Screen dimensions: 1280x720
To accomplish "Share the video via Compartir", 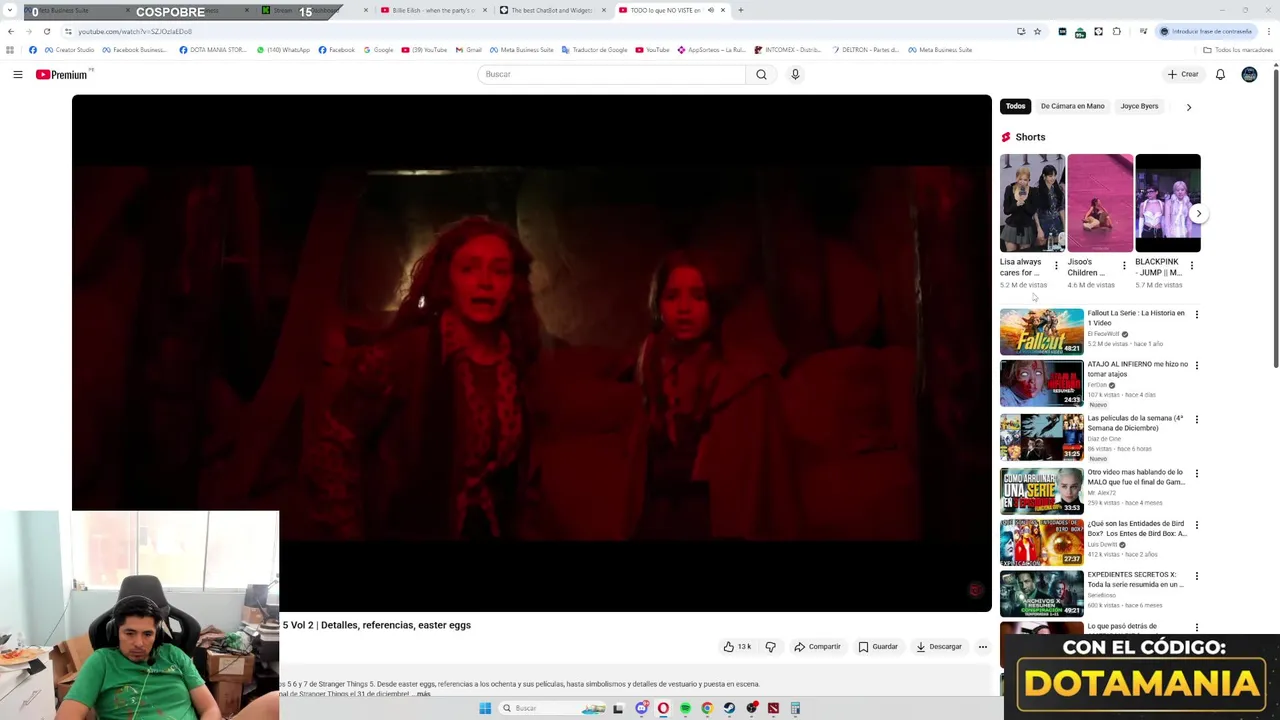I will tap(818, 647).
